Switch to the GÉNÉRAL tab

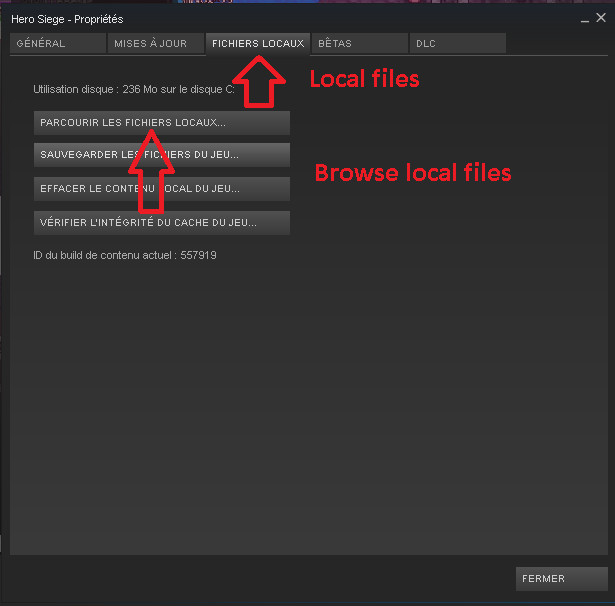point(58,44)
